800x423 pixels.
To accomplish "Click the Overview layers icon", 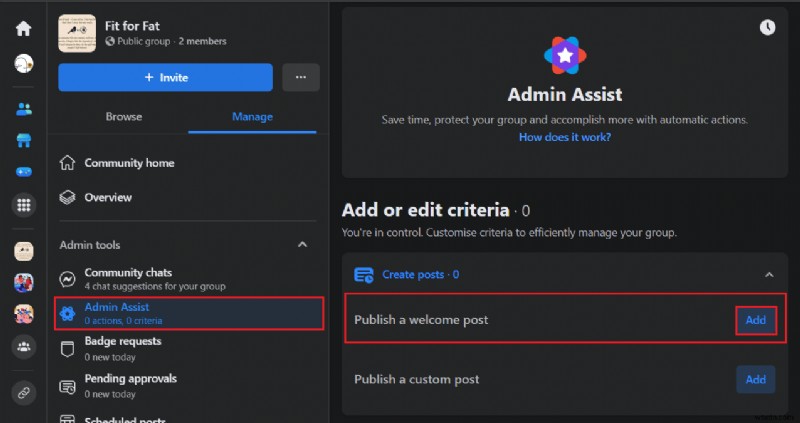I will 67,197.
